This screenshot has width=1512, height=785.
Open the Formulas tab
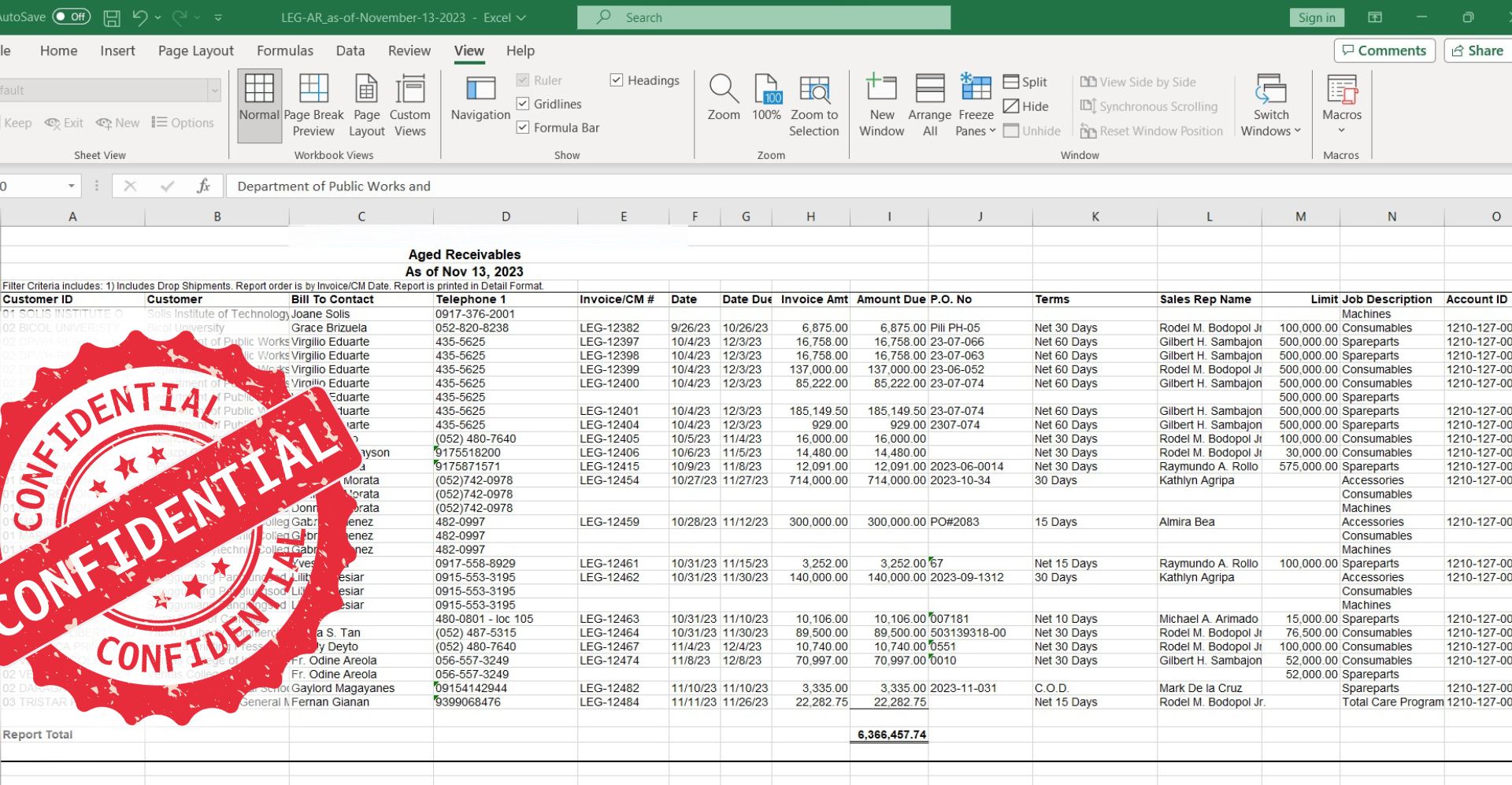coord(285,50)
